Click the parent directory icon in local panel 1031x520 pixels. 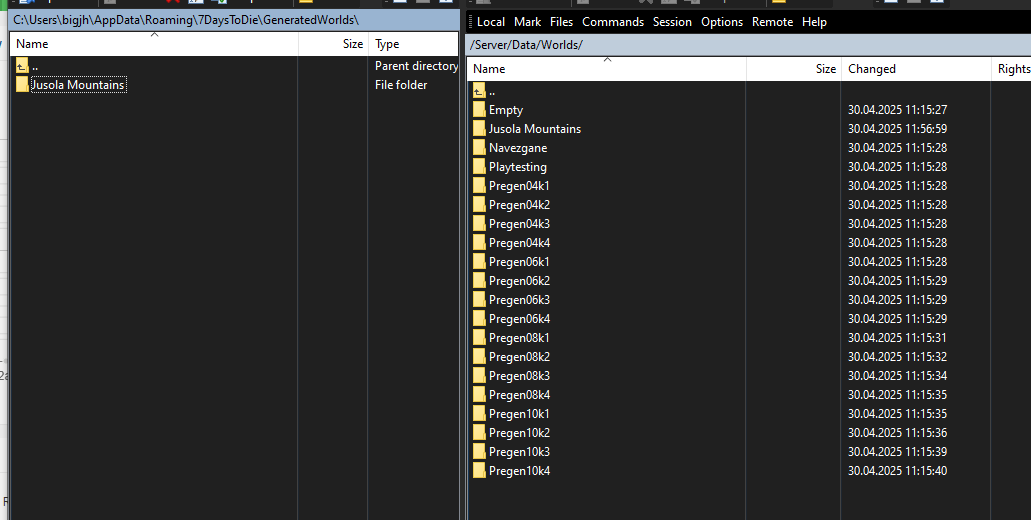22,66
